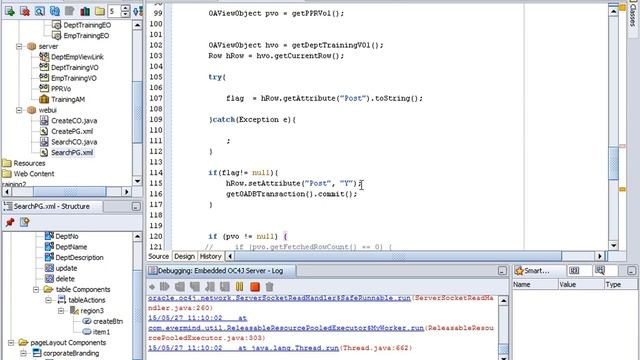Click the Web Content folder
Screen dimensions: 640x360
pos(34,173)
